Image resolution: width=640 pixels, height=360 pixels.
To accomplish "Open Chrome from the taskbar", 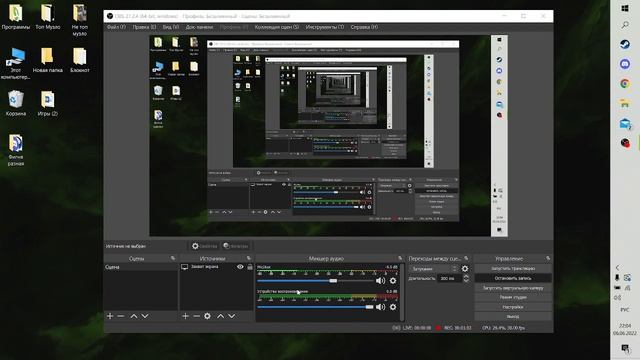I will [x=624, y=84].
